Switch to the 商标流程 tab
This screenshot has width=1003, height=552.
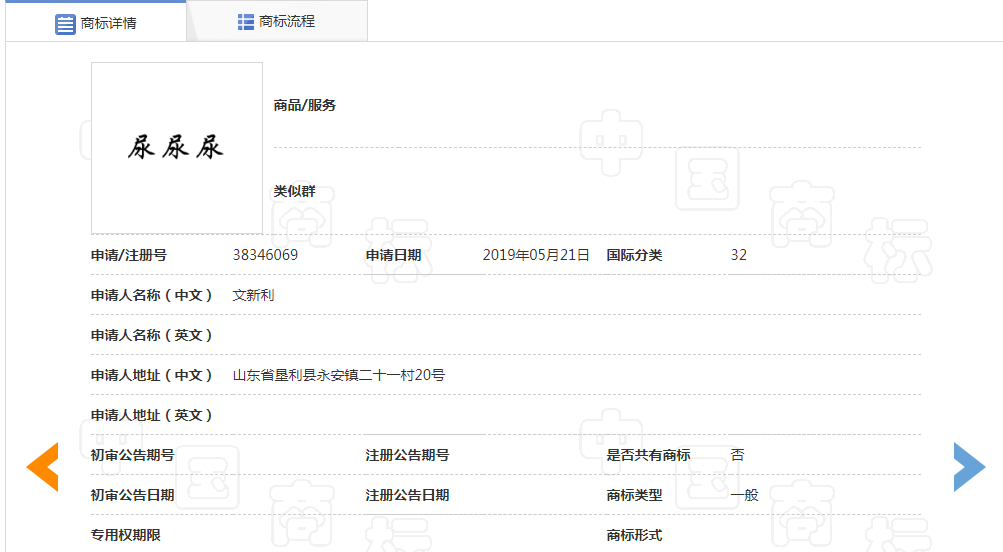point(286,21)
